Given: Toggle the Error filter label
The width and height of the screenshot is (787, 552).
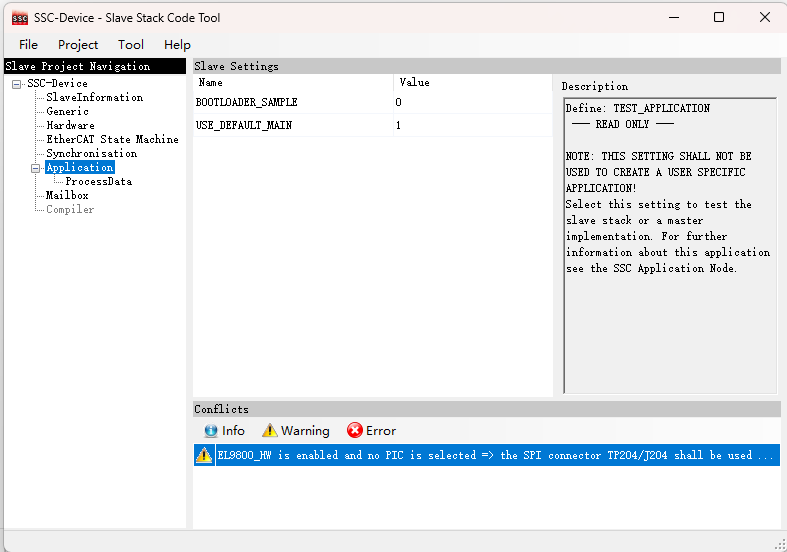Looking at the screenshot, I should click(x=381, y=431).
